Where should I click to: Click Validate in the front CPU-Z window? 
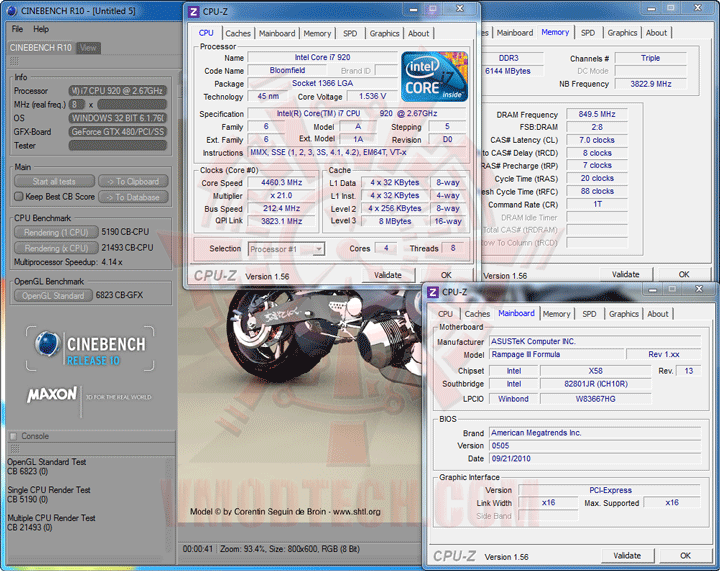pyautogui.click(x=388, y=275)
